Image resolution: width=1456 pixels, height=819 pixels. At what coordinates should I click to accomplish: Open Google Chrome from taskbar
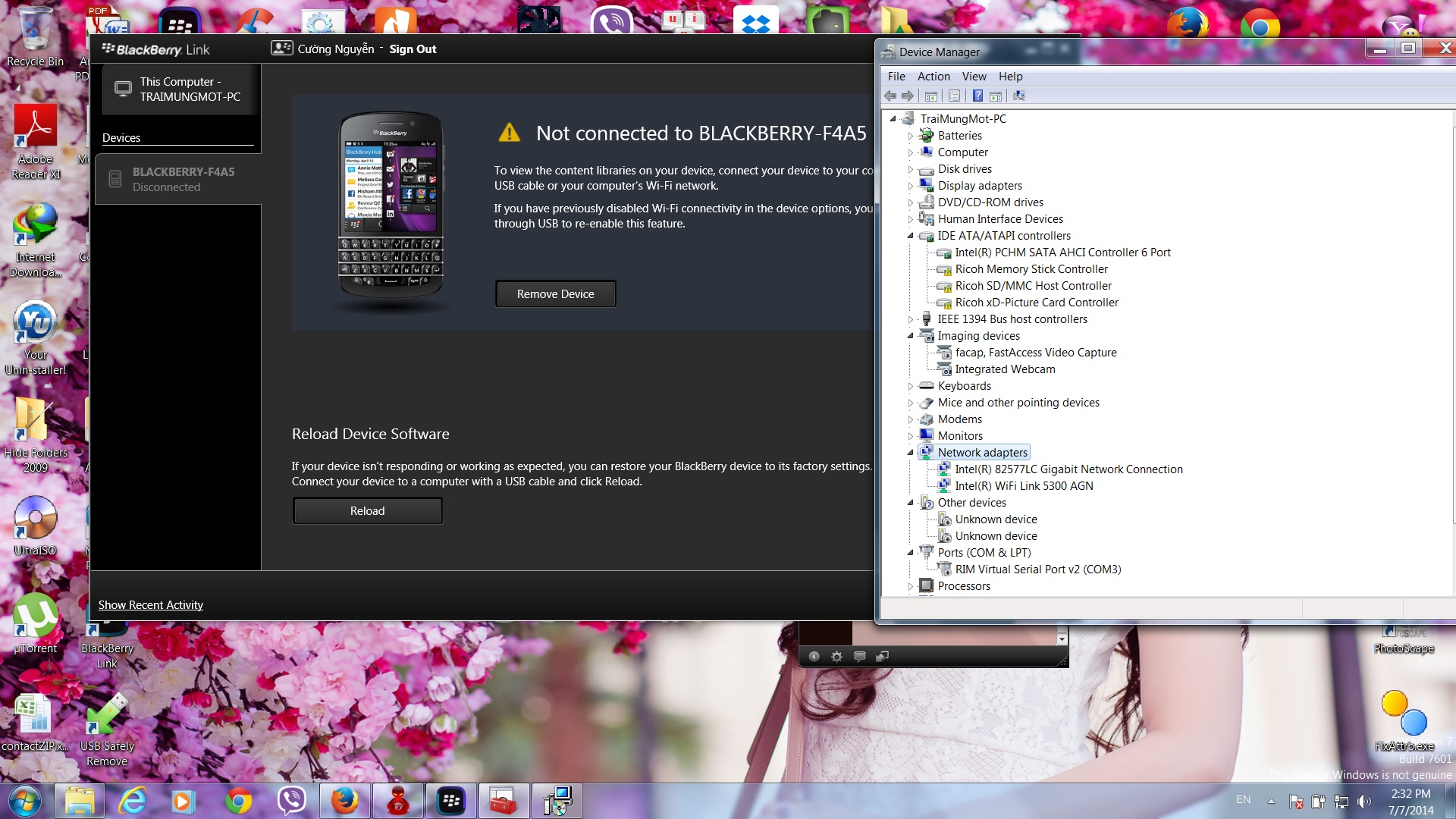click(238, 802)
